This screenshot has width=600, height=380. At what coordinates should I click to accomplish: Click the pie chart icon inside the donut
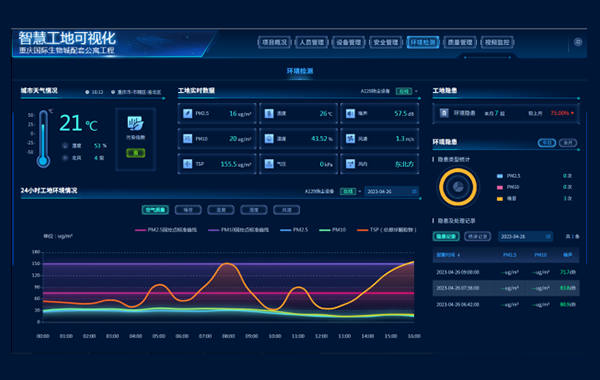point(458,187)
